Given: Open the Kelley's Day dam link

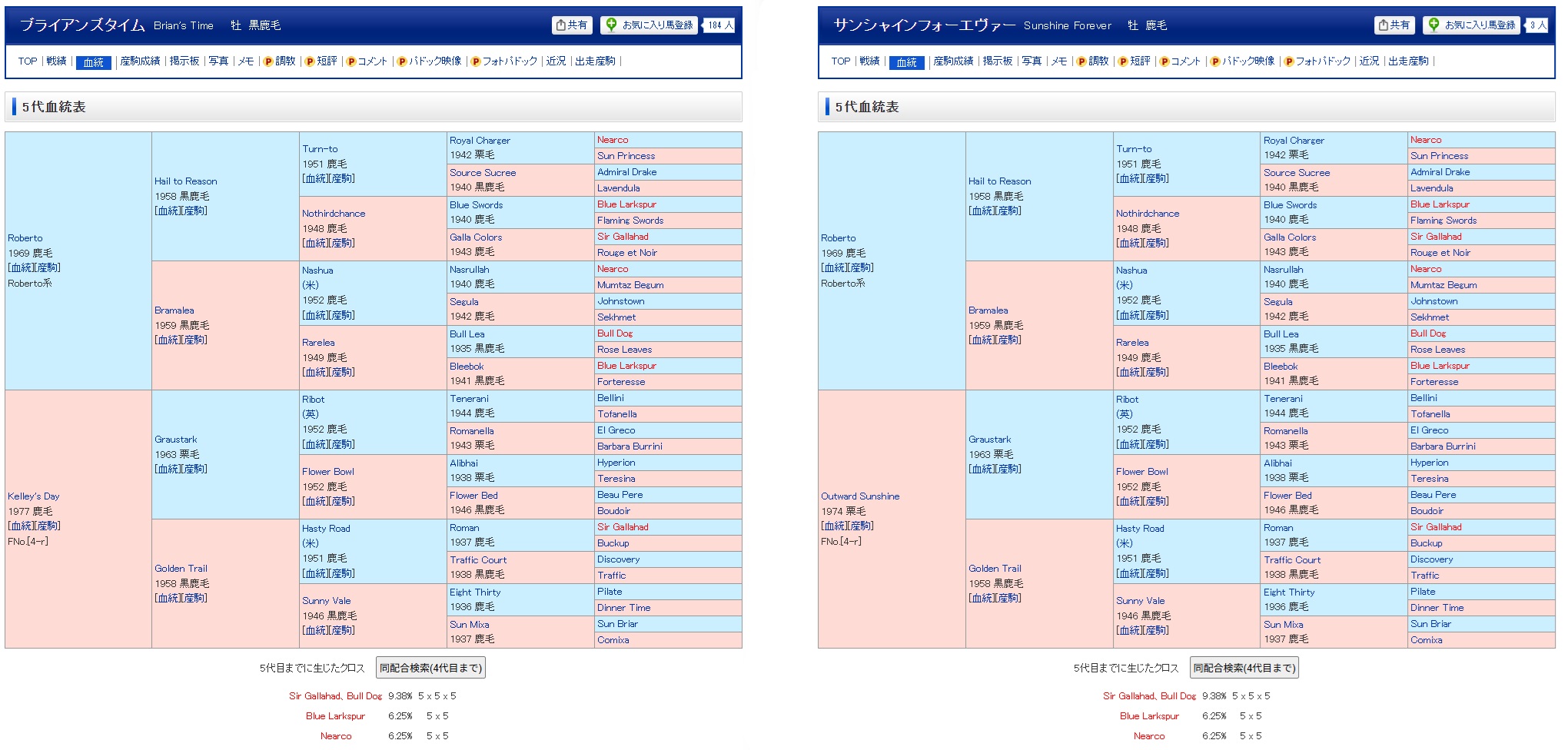Looking at the screenshot, I should click(x=33, y=496).
